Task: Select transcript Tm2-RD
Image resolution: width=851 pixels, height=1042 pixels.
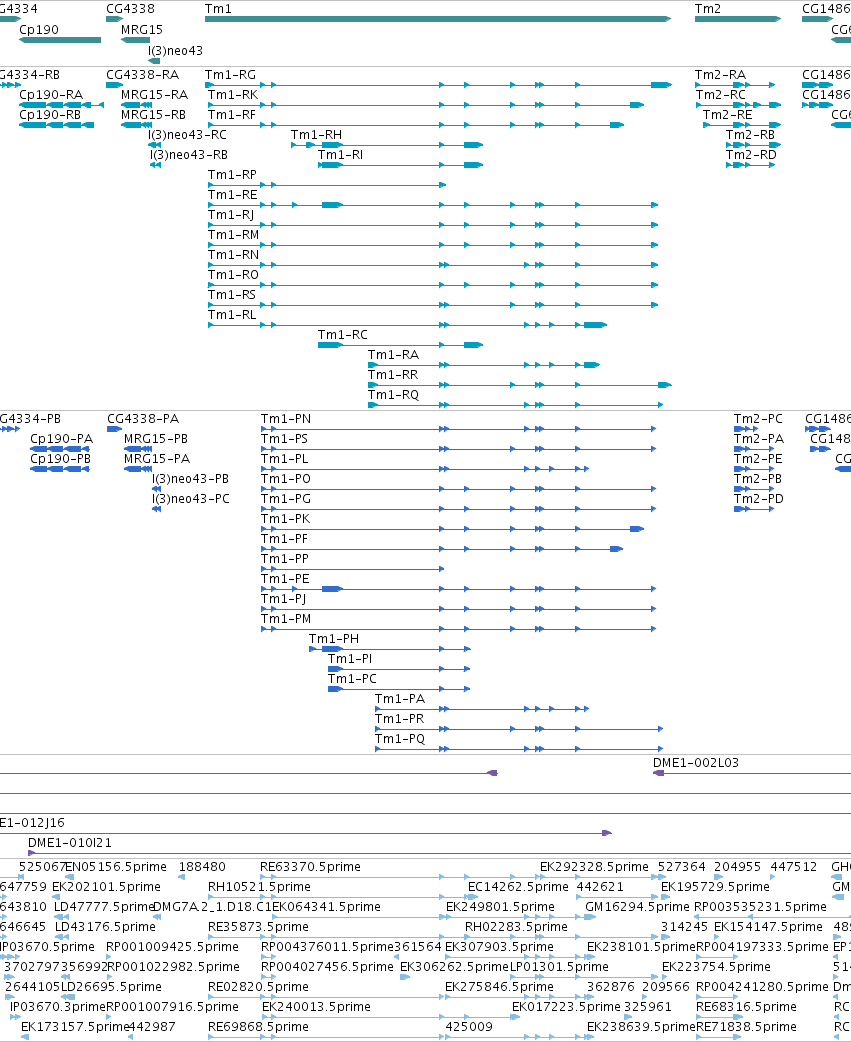Action: pyautogui.click(x=751, y=165)
